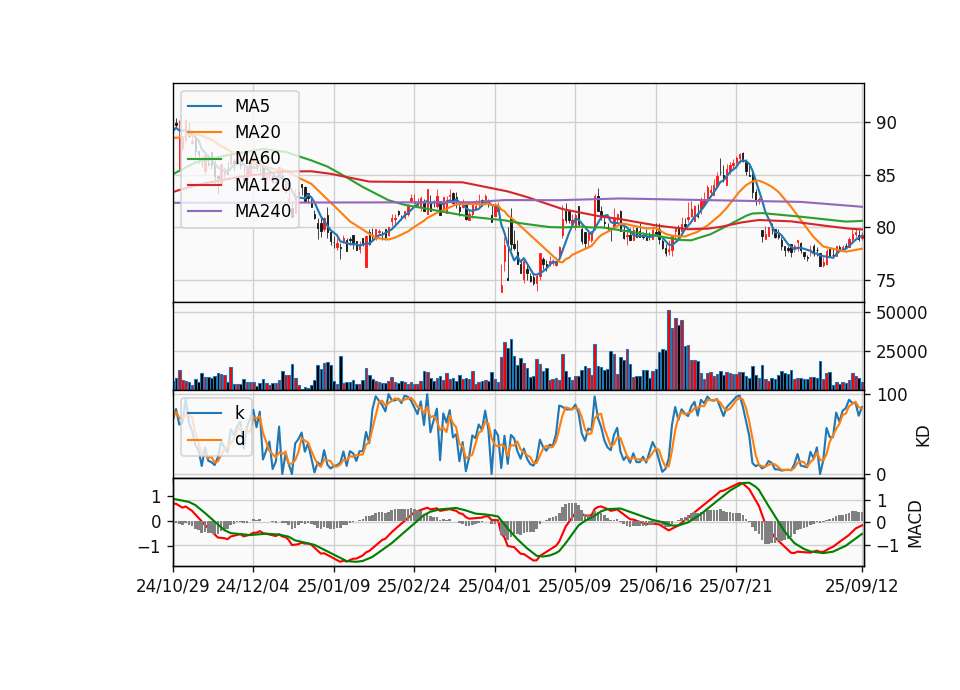Click the 25/02/24 date axis label
The image size is (960, 690).
pos(414,586)
